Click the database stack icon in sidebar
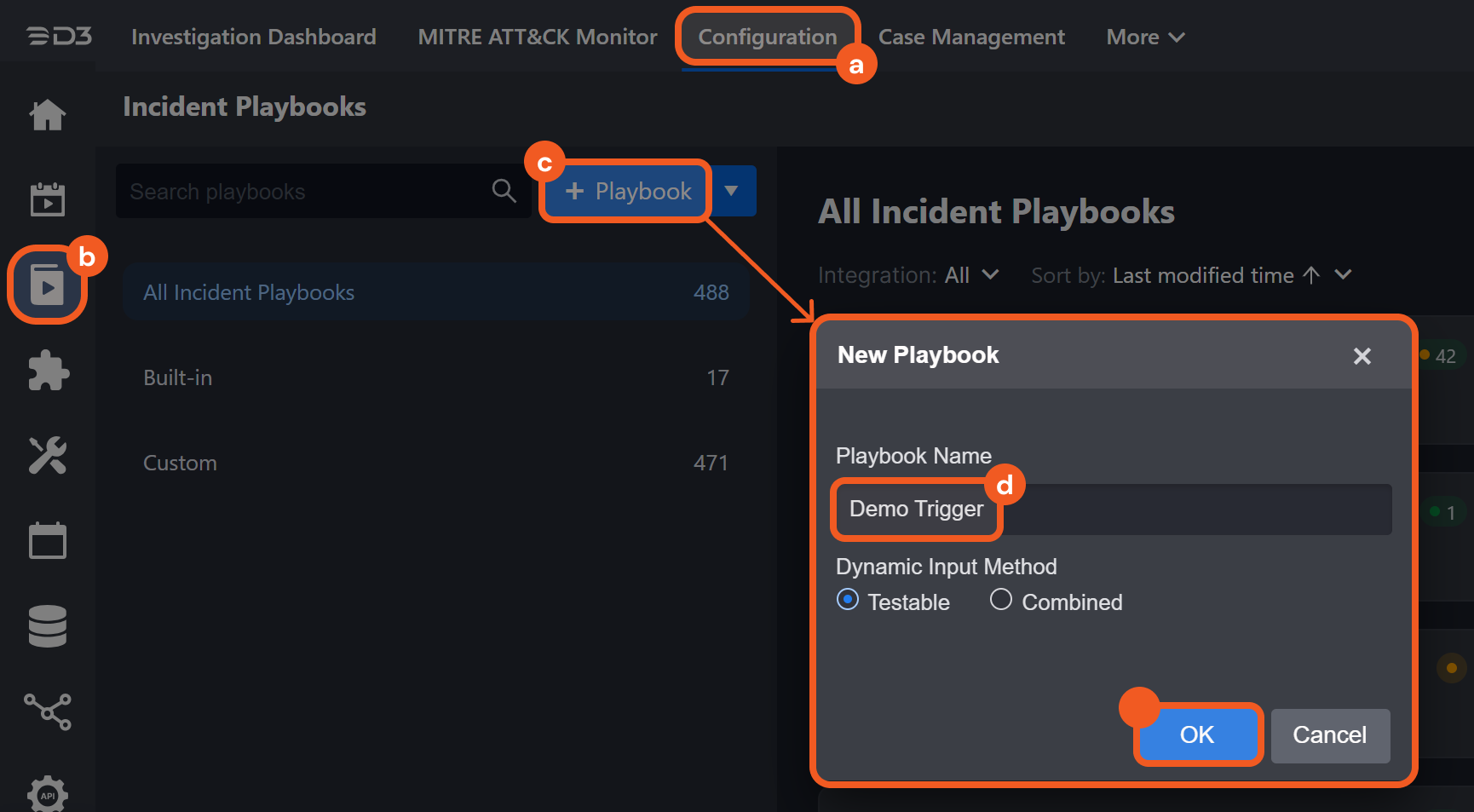 point(48,626)
